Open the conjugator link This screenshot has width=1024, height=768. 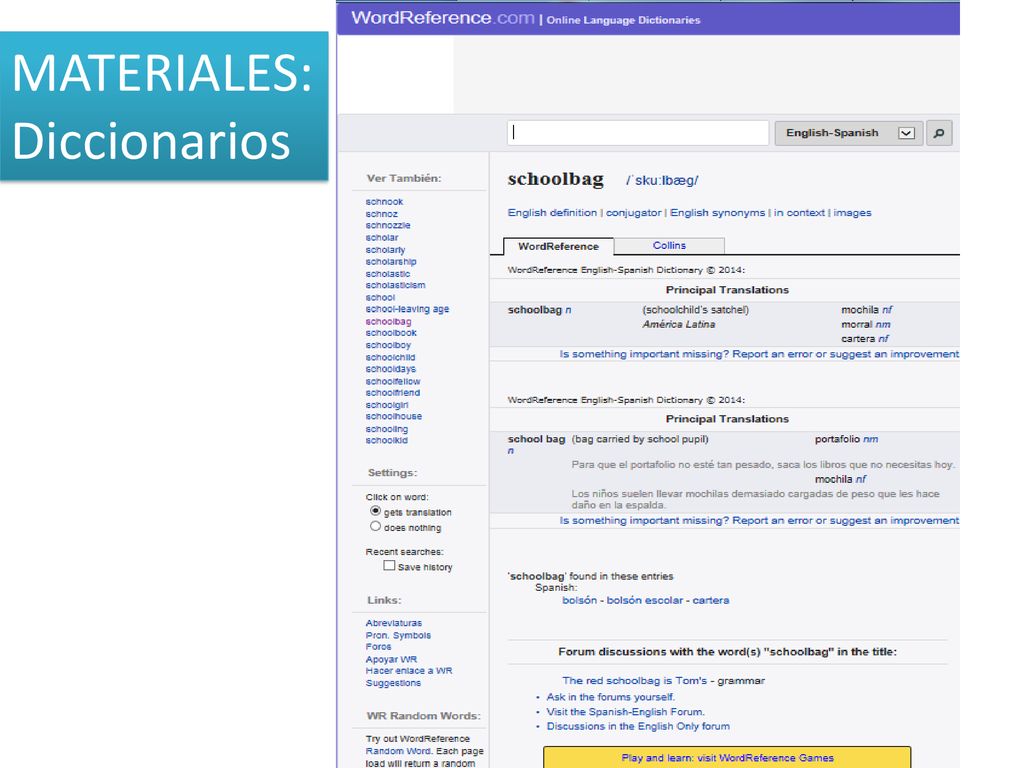633,213
